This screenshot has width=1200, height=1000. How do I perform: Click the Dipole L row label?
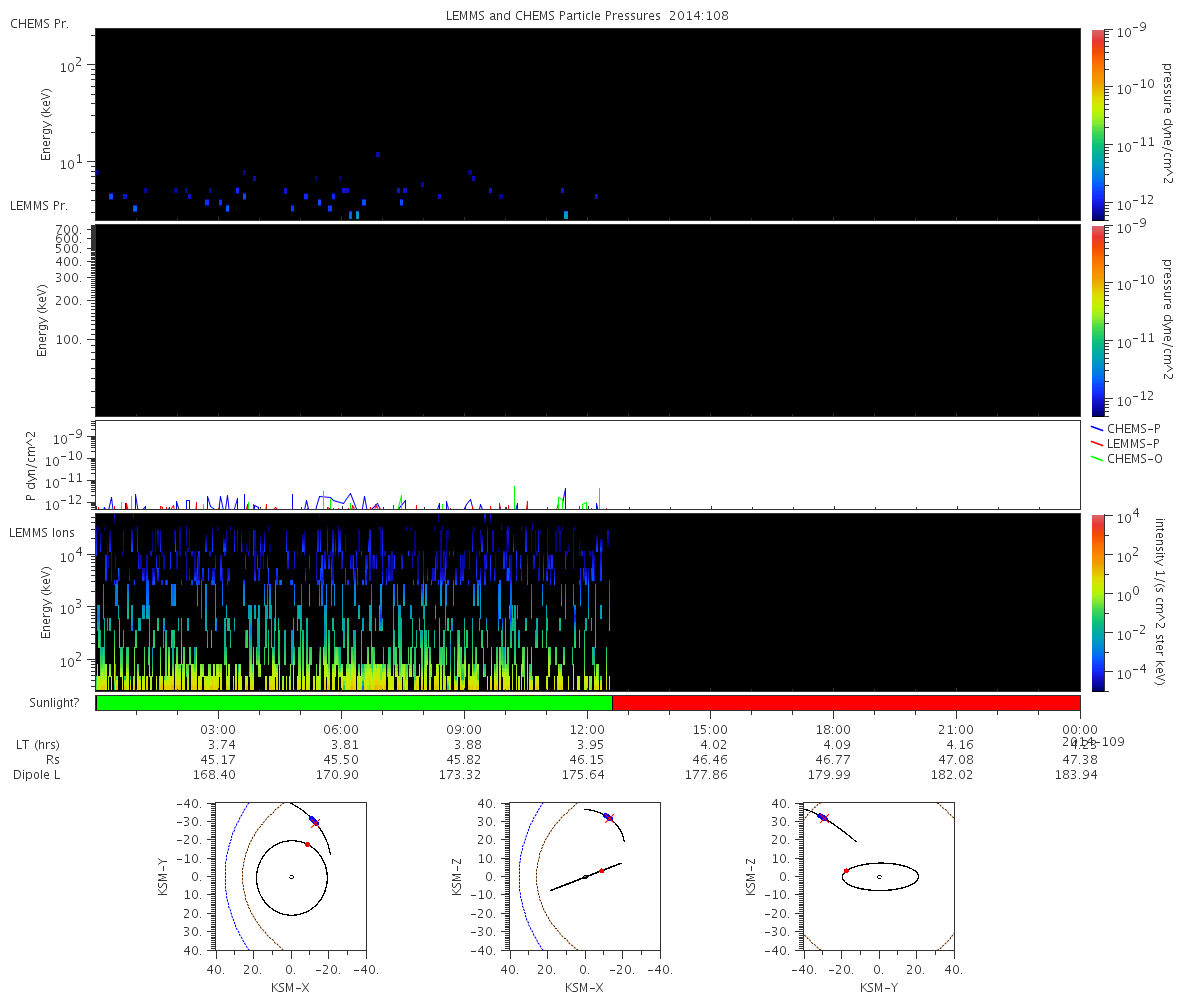coord(40,775)
